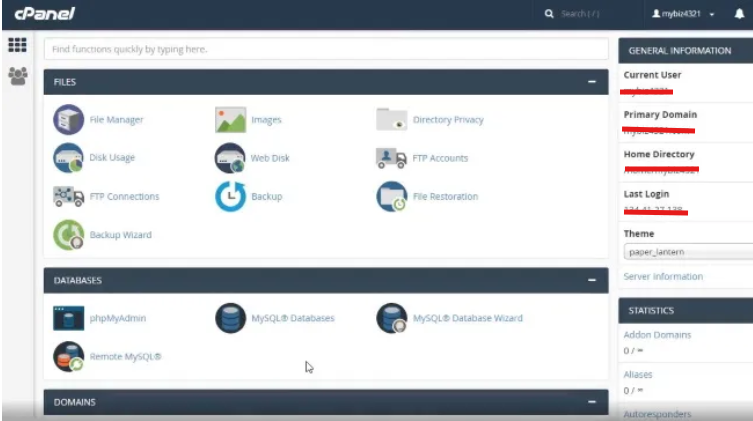Open the MySQL Databases icon
The width and height of the screenshot is (753, 421).
(231, 318)
